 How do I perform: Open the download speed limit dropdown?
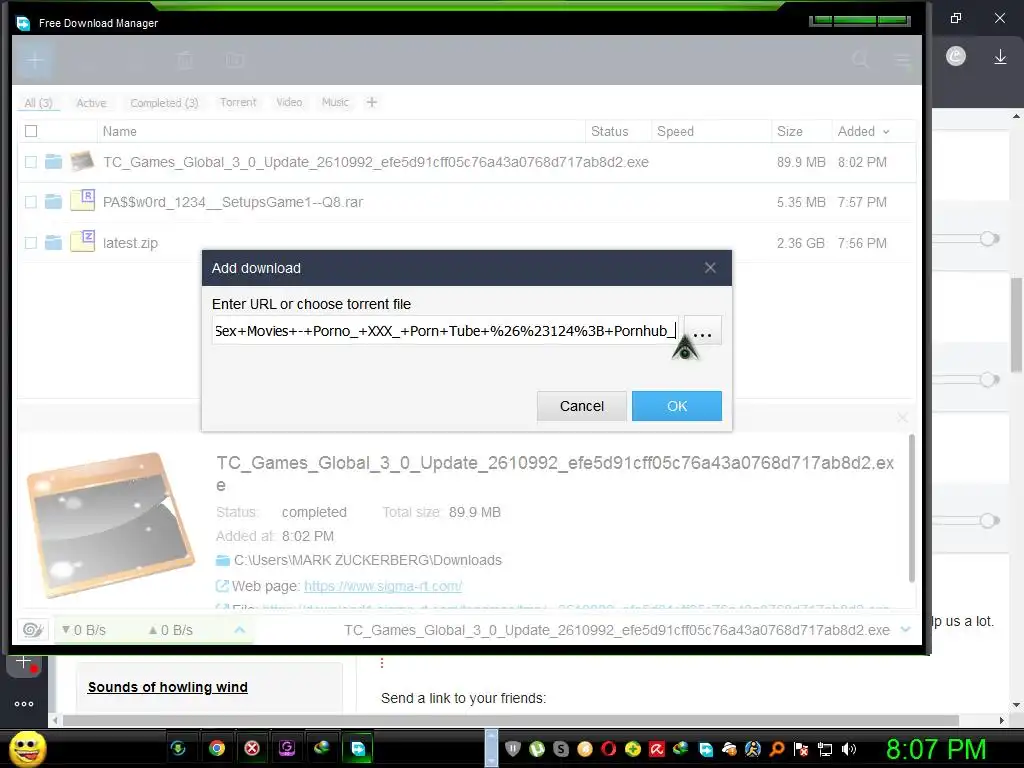[84, 630]
